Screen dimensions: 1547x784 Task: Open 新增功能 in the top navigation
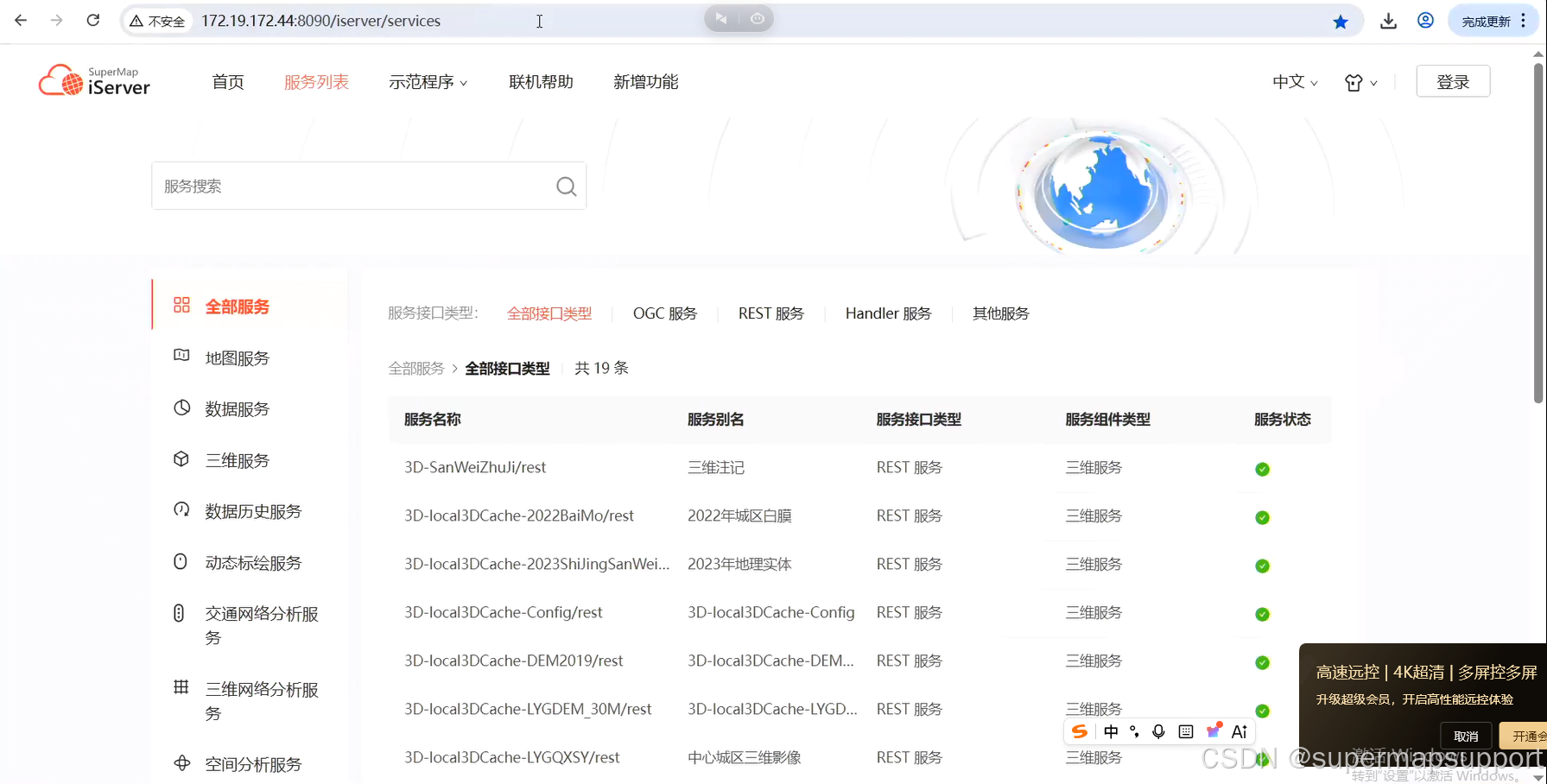click(x=645, y=82)
